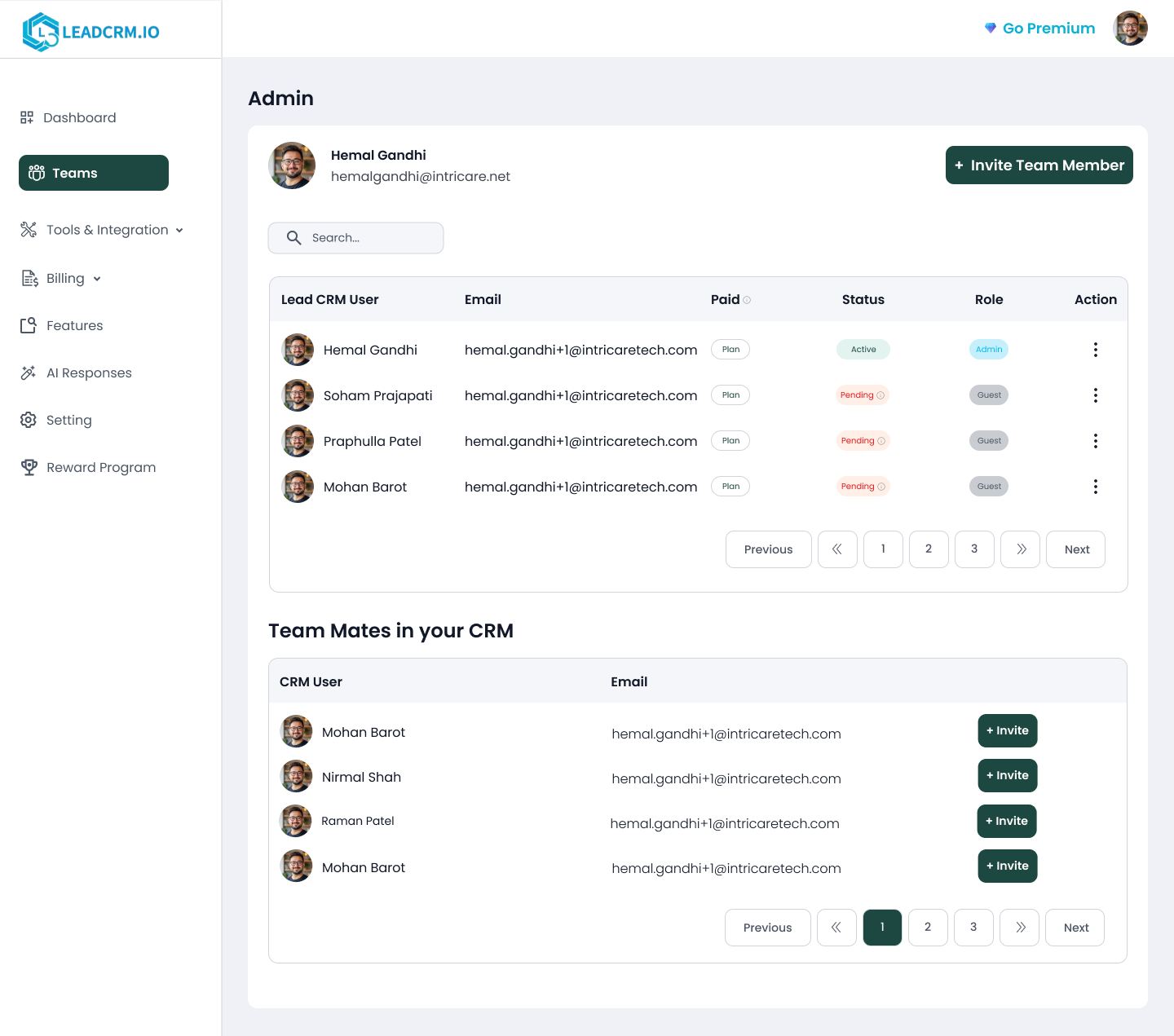
Task: Expand the Billing chevron
Action: click(x=97, y=279)
